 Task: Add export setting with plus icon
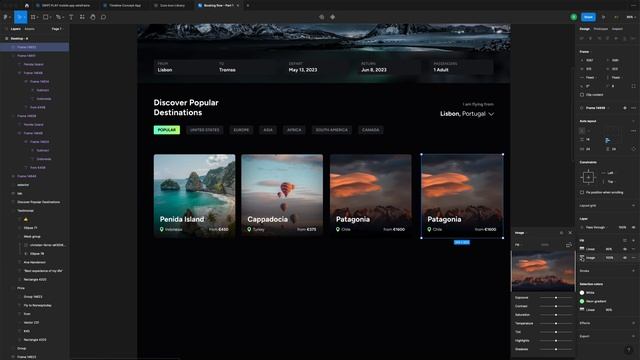(x=633, y=336)
